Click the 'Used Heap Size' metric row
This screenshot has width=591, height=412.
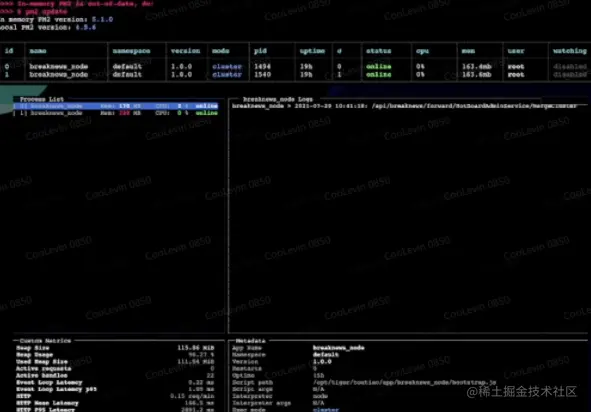click(115, 362)
